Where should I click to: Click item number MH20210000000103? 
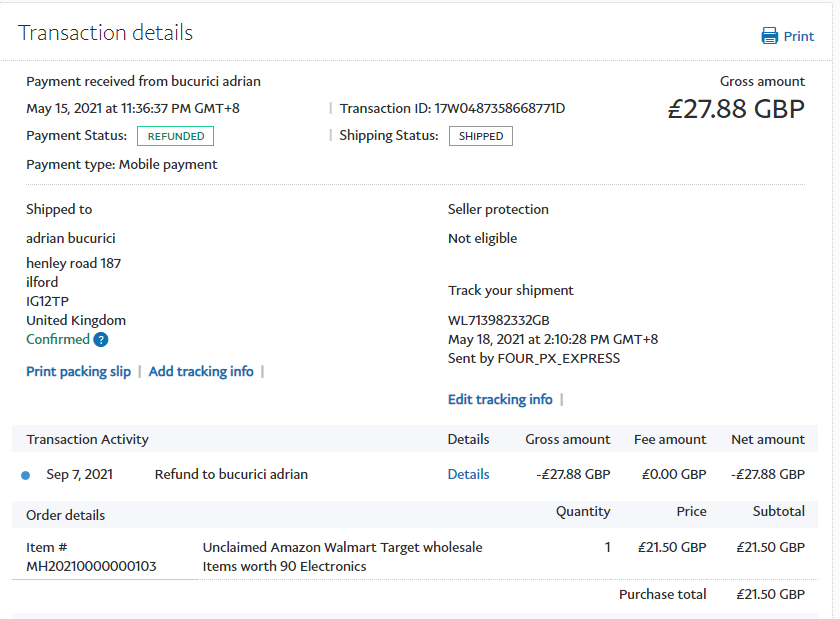(91, 567)
